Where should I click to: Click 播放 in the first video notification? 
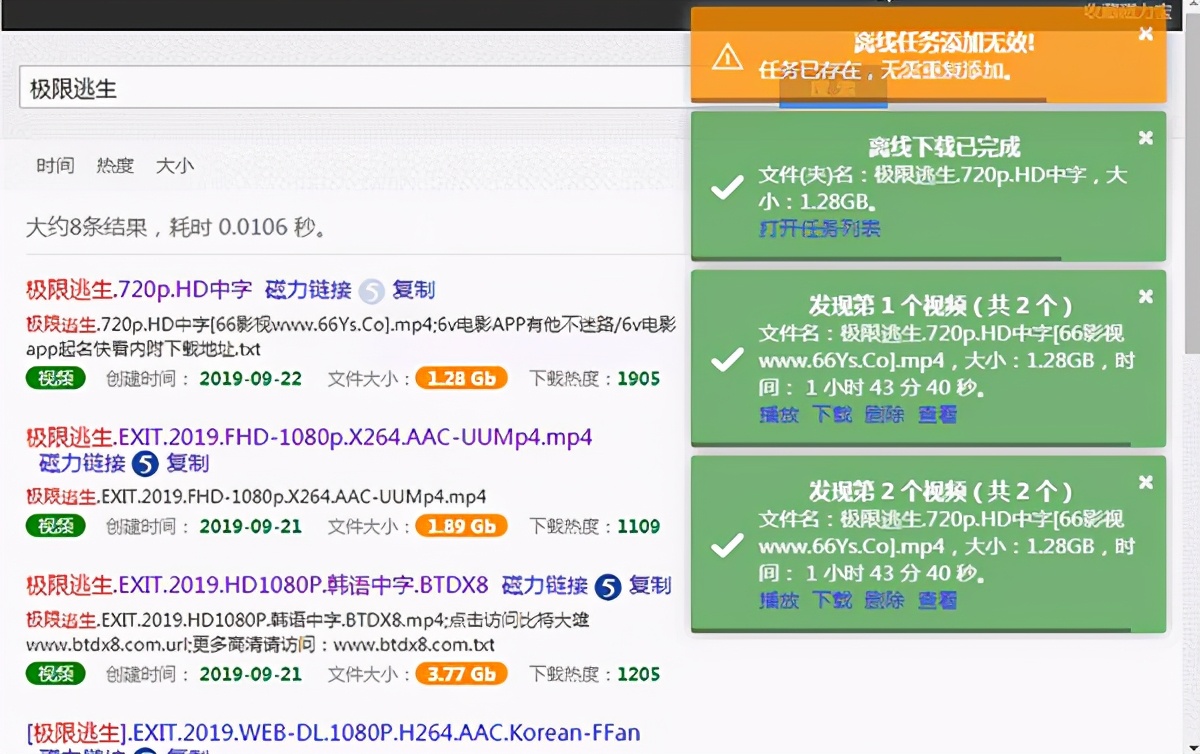(x=778, y=415)
